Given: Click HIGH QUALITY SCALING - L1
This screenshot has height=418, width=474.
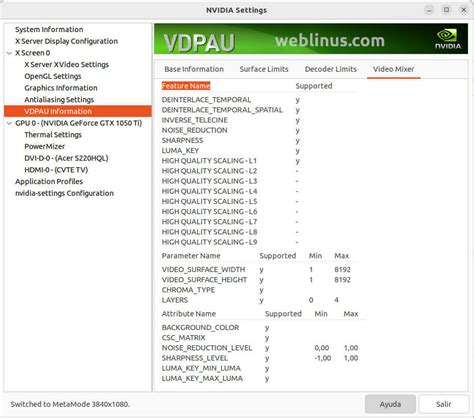Looking at the screenshot, I should tap(209, 161).
